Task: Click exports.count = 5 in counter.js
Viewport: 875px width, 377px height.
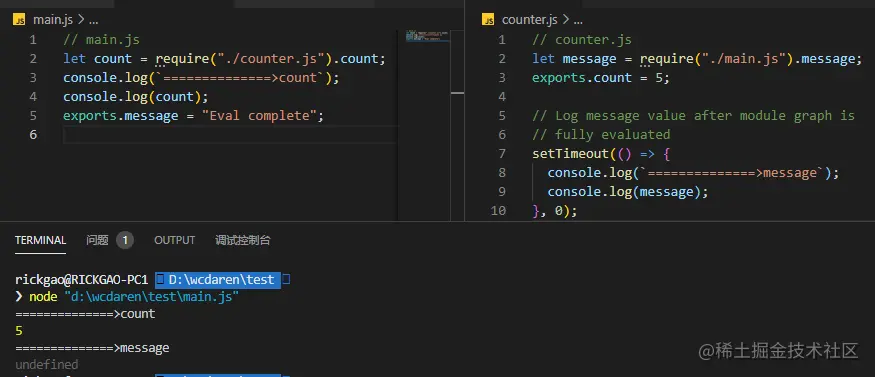Action: coord(598,78)
